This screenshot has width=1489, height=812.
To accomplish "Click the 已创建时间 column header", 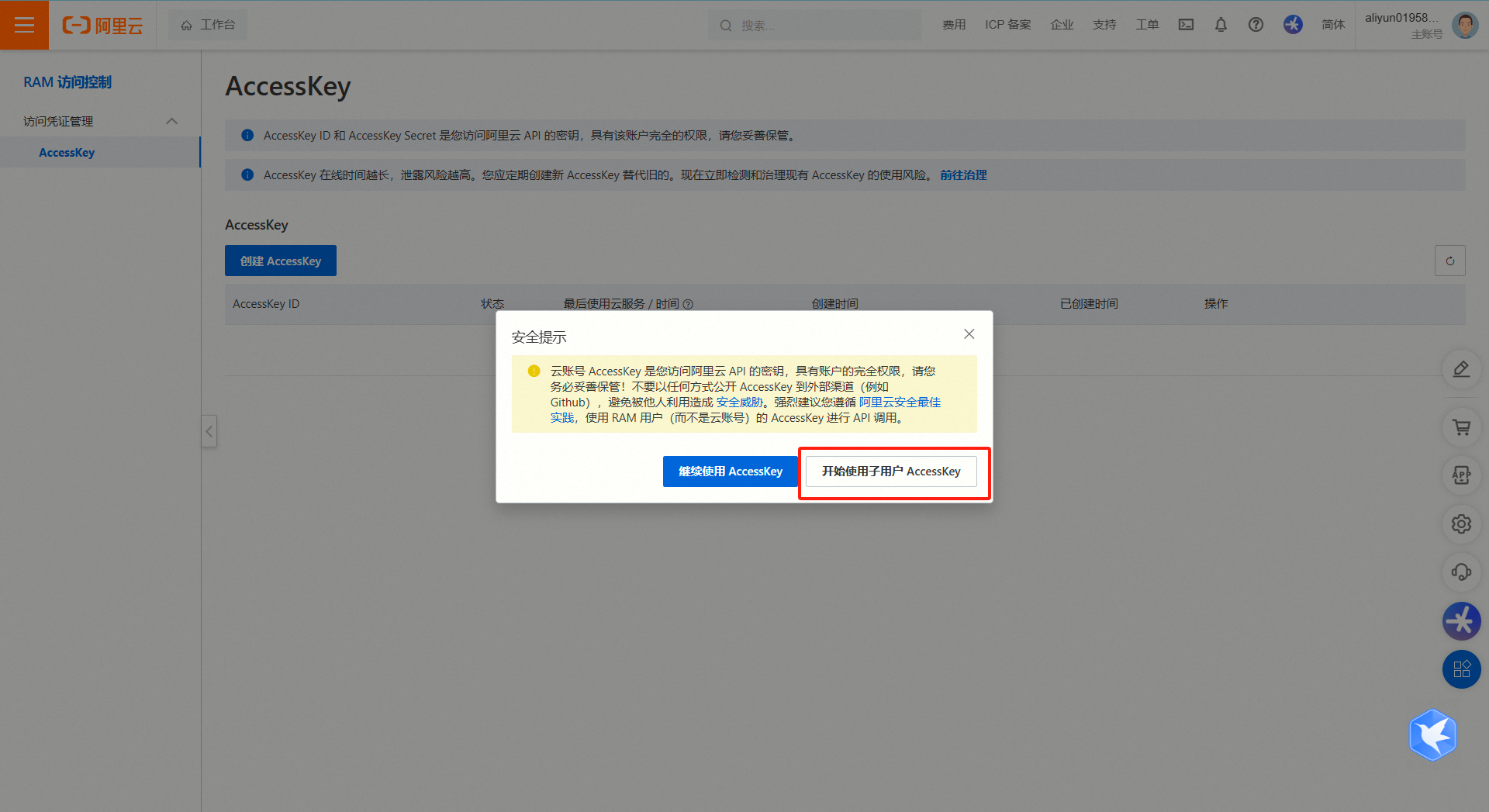I will pyautogui.click(x=1089, y=304).
